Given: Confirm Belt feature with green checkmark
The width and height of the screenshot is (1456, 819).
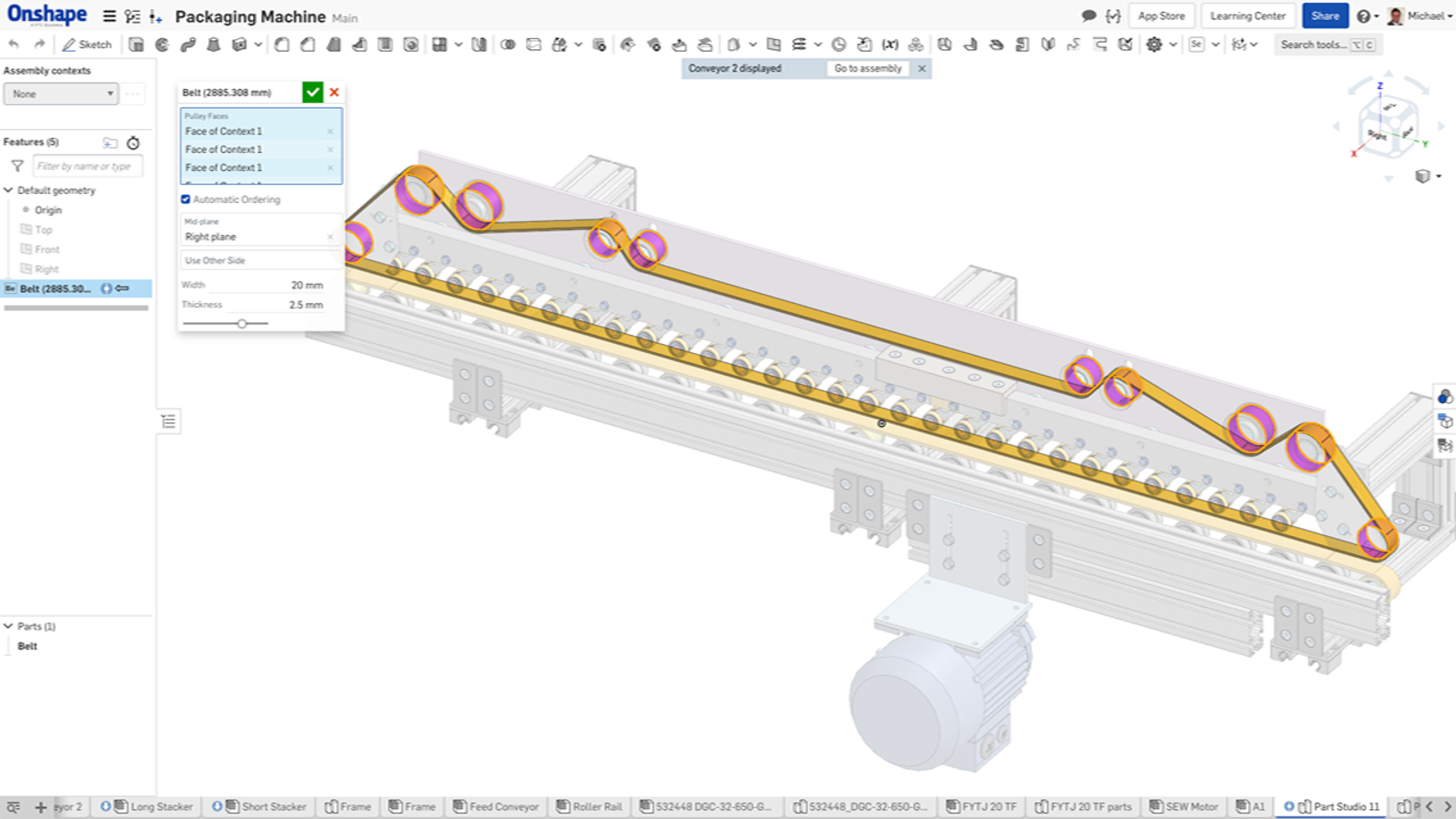Looking at the screenshot, I should (x=312, y=92).
